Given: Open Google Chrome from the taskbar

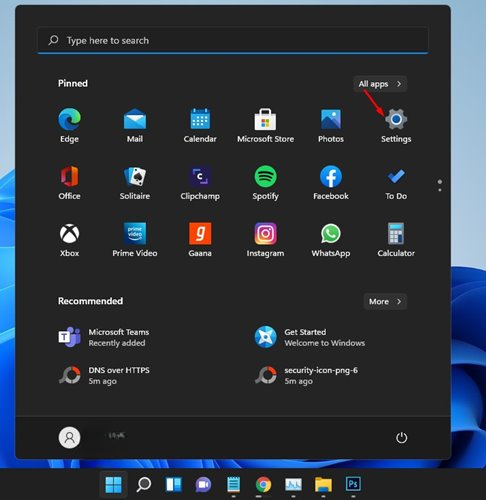Looking at the screenshot, I should 263,484.
